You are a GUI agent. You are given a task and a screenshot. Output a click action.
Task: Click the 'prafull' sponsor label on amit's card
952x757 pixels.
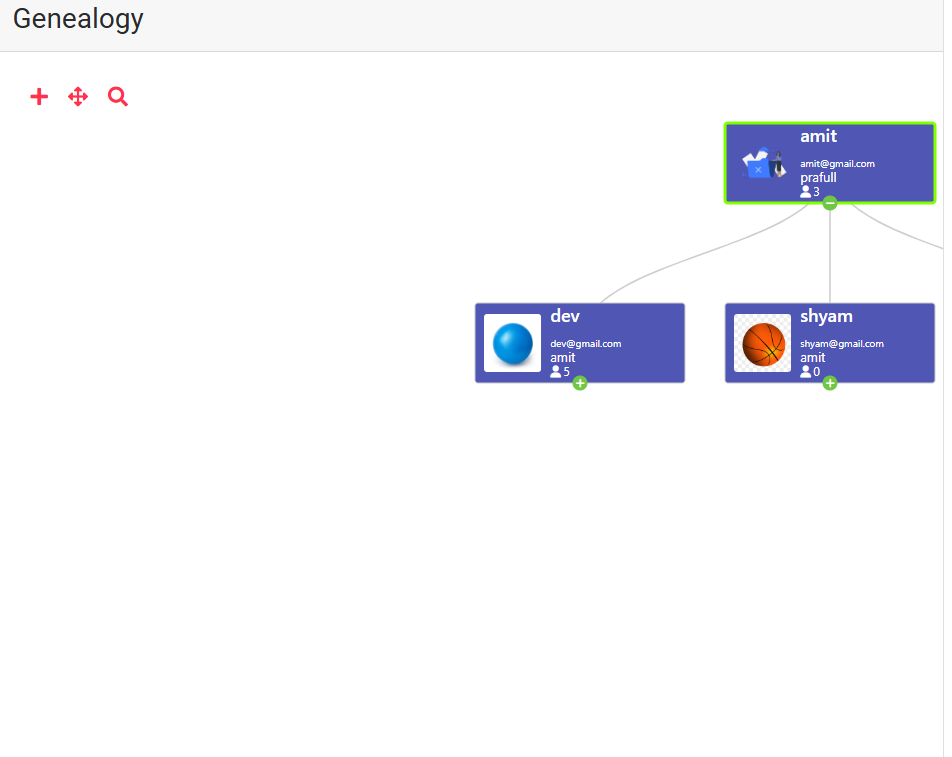click(818, 178)
